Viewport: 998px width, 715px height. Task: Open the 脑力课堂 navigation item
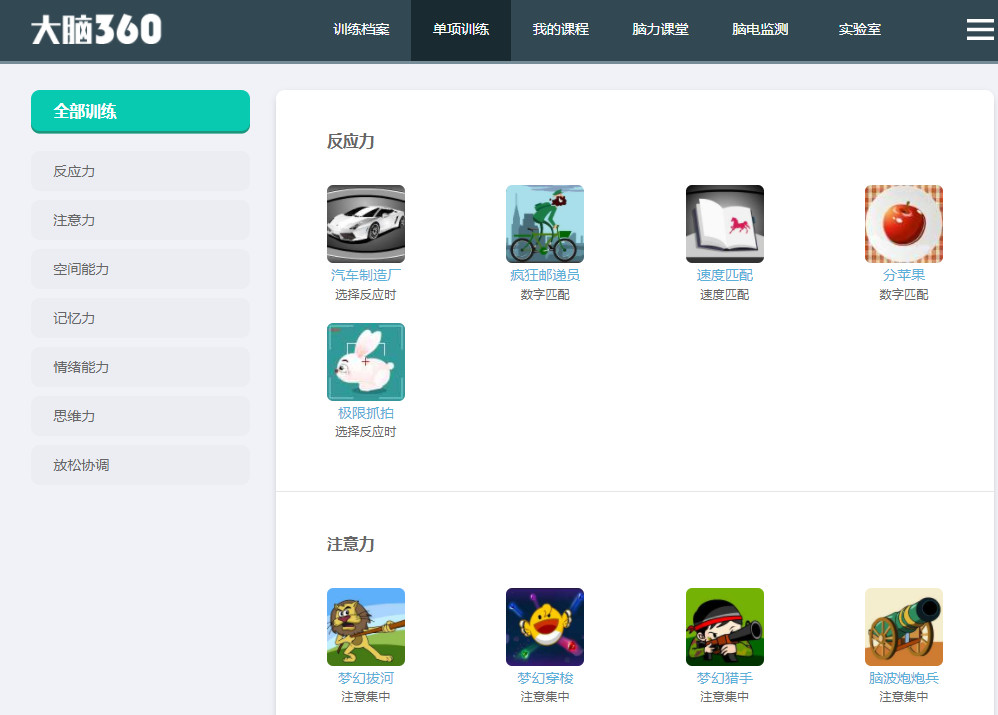(660, 30)
